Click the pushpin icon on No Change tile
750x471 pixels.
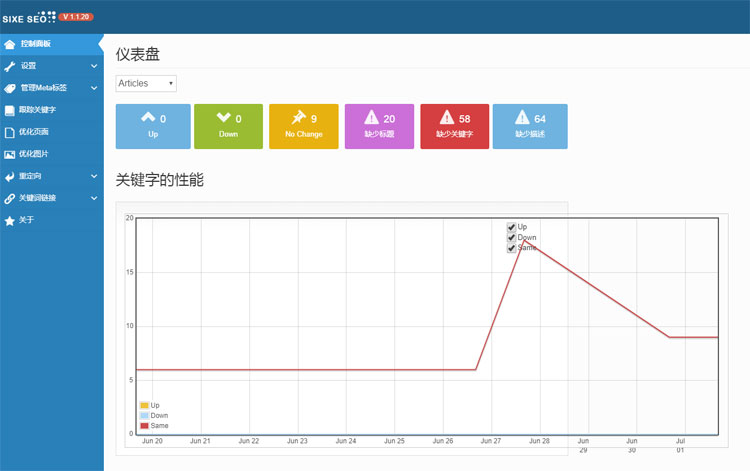[x=297, y=118]
